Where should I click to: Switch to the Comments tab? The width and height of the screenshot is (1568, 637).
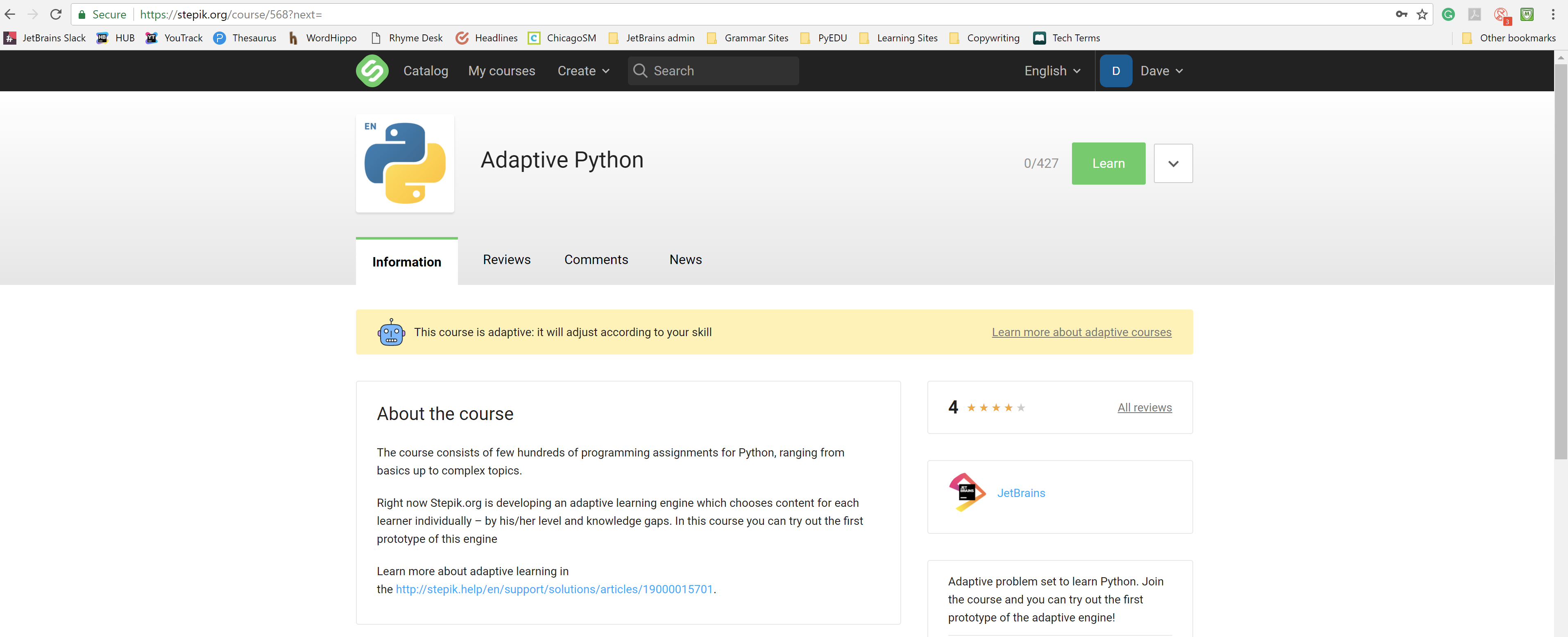[x=596, y=259]
